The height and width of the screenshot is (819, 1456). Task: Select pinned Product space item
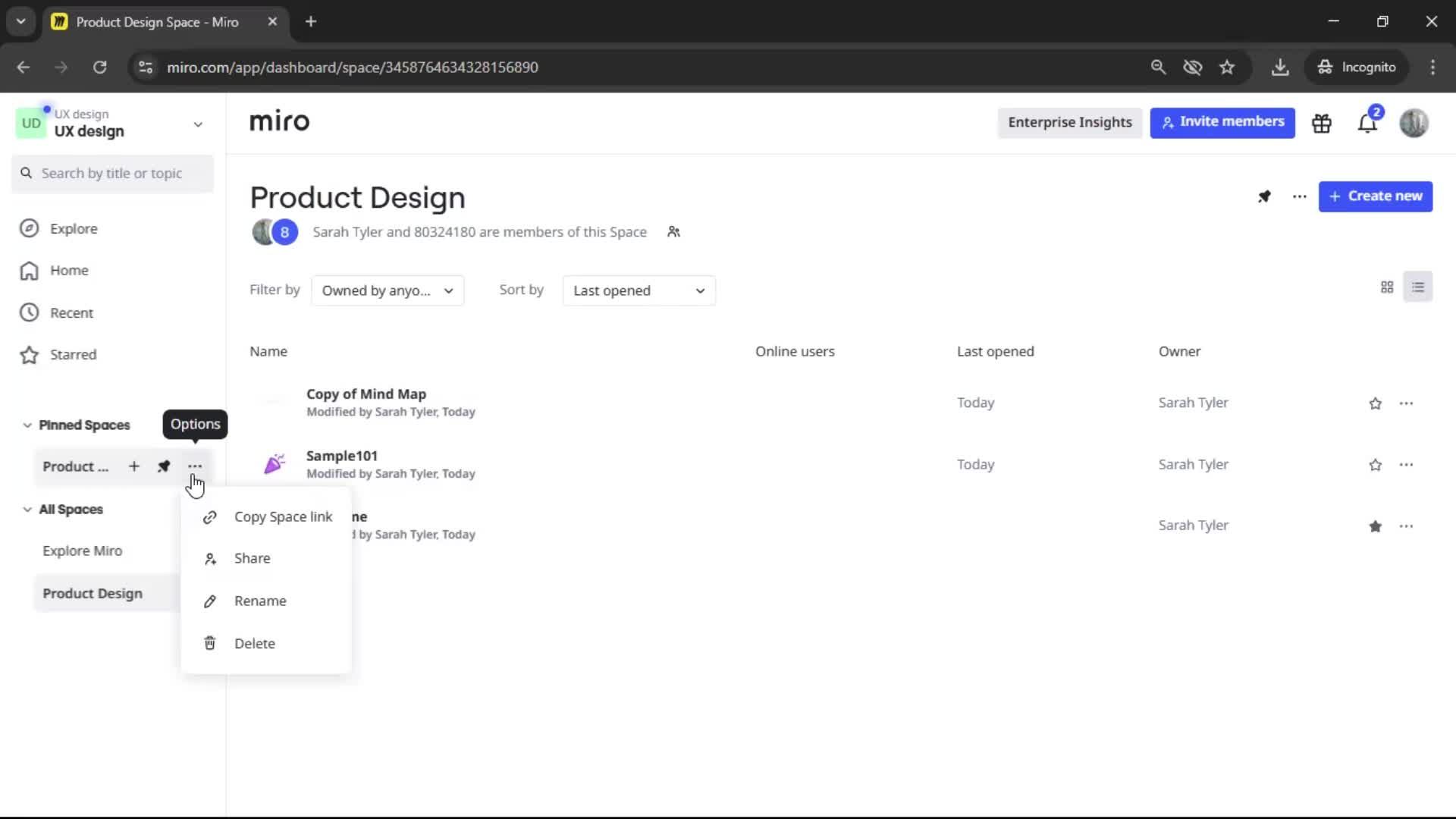pos(75,466)
